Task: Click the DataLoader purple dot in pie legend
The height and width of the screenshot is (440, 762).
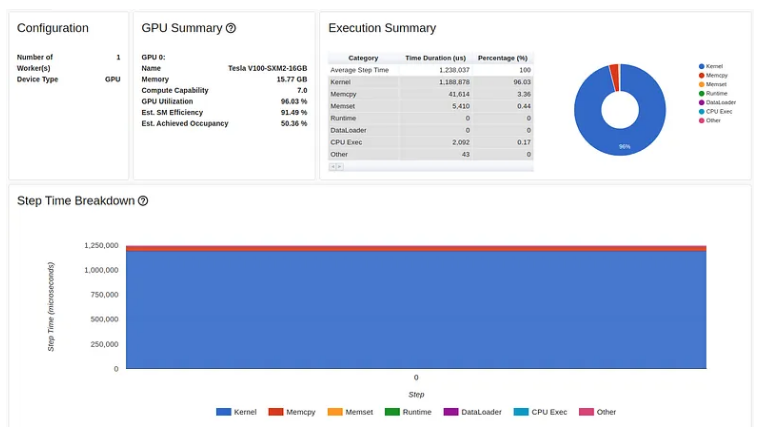Action: tap(701, 103)
